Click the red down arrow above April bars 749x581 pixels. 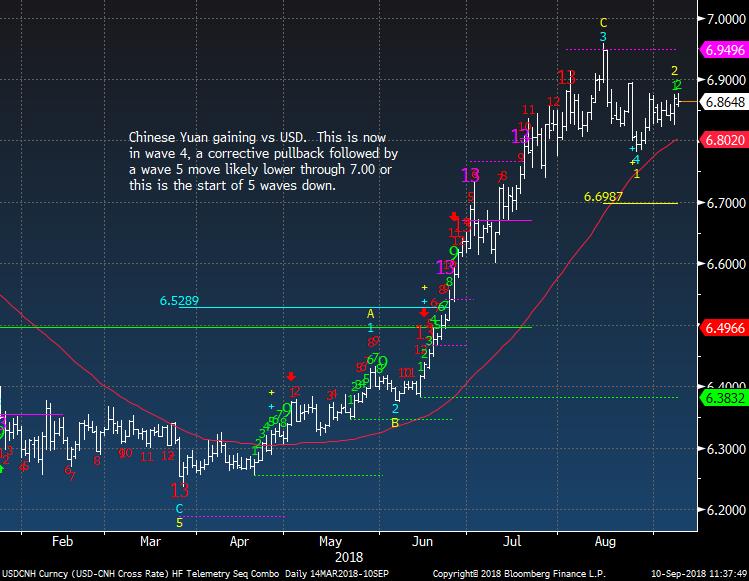coord(291,377)
